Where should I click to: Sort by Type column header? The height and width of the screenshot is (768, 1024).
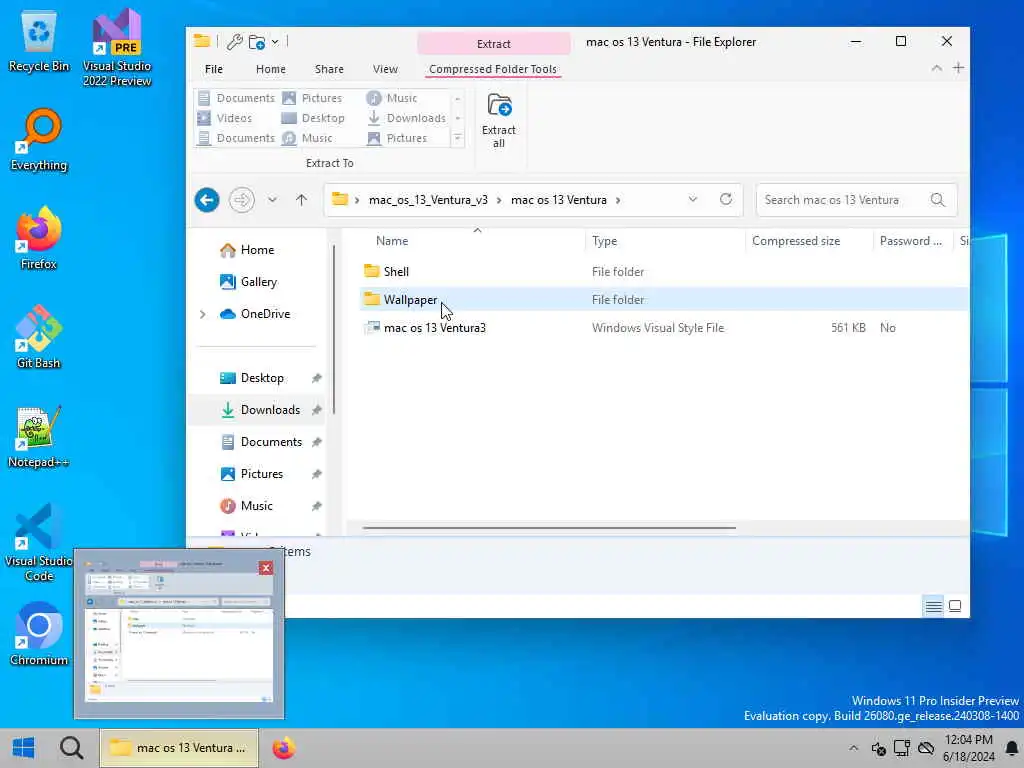point(605,241)
